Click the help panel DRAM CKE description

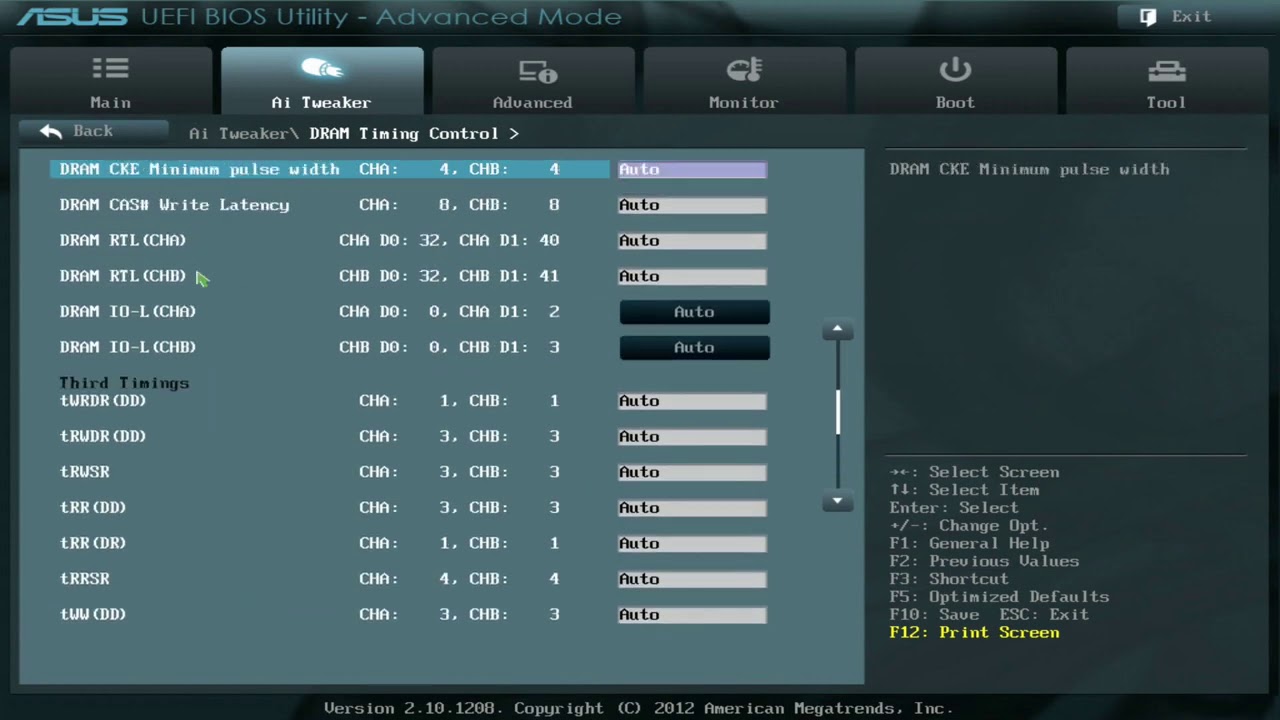(1029, 170)
